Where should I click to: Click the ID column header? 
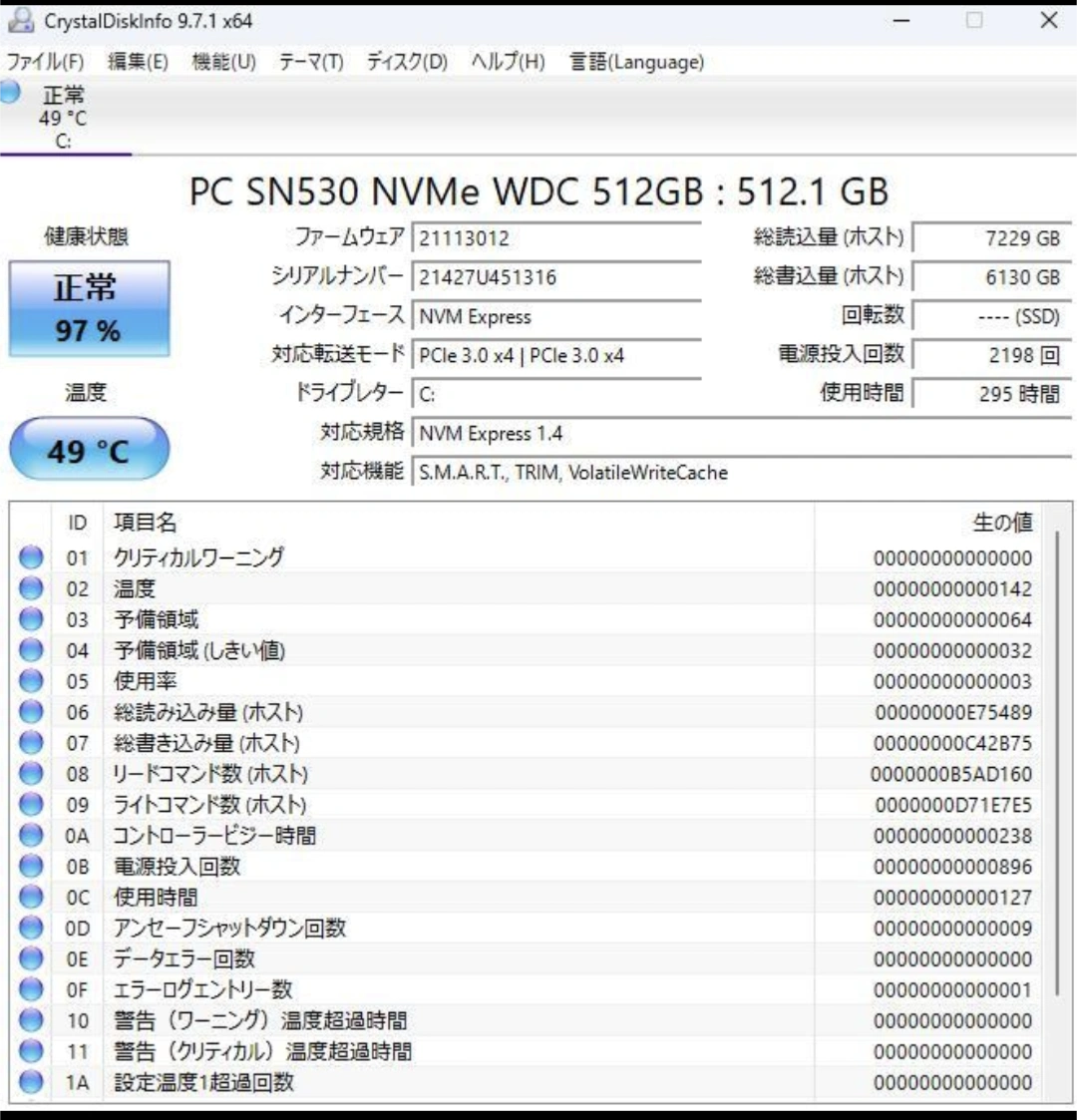pos(77,523)
